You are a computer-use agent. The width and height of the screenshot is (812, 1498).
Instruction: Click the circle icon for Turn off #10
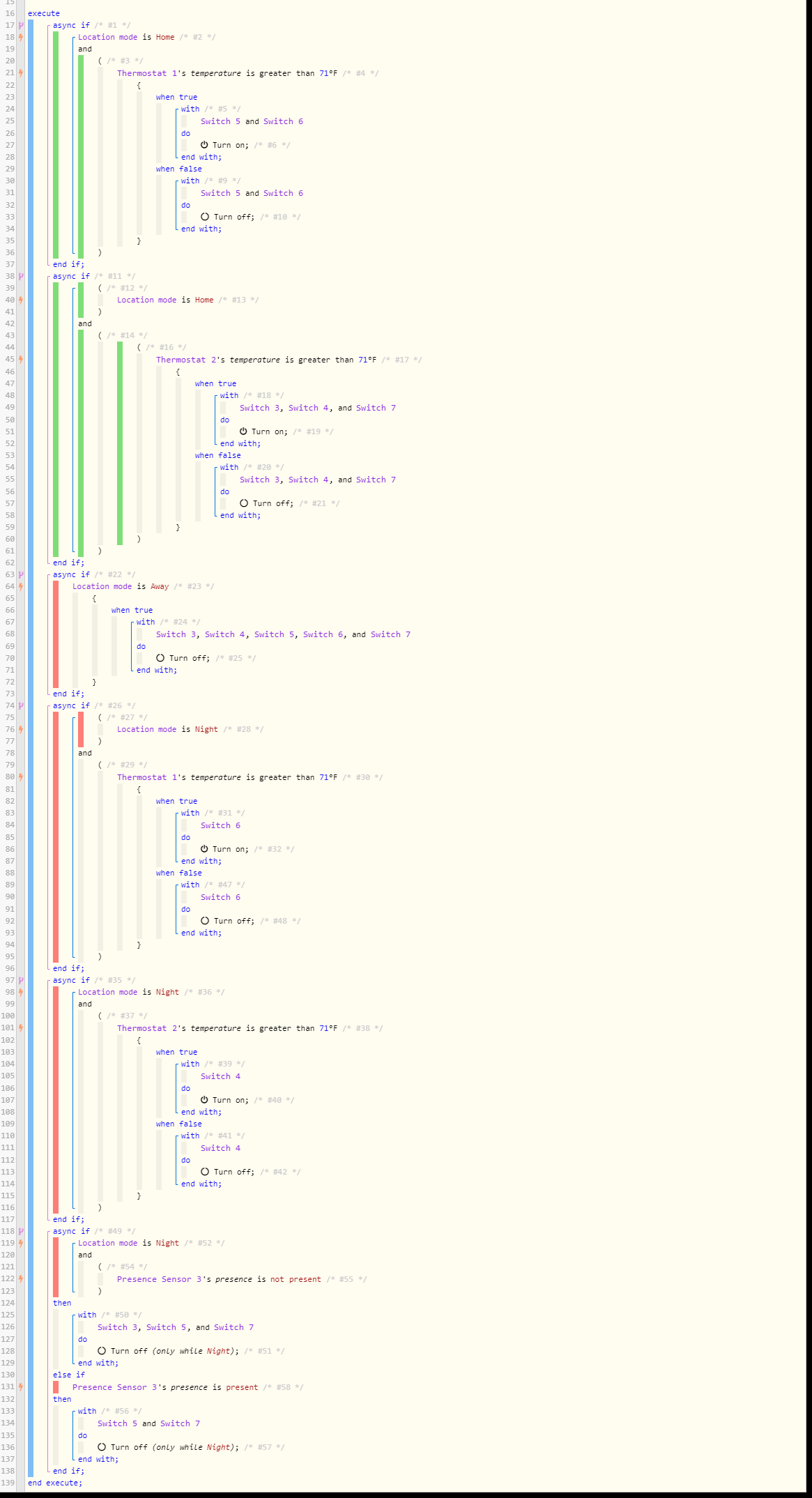[x=205, y=217]
